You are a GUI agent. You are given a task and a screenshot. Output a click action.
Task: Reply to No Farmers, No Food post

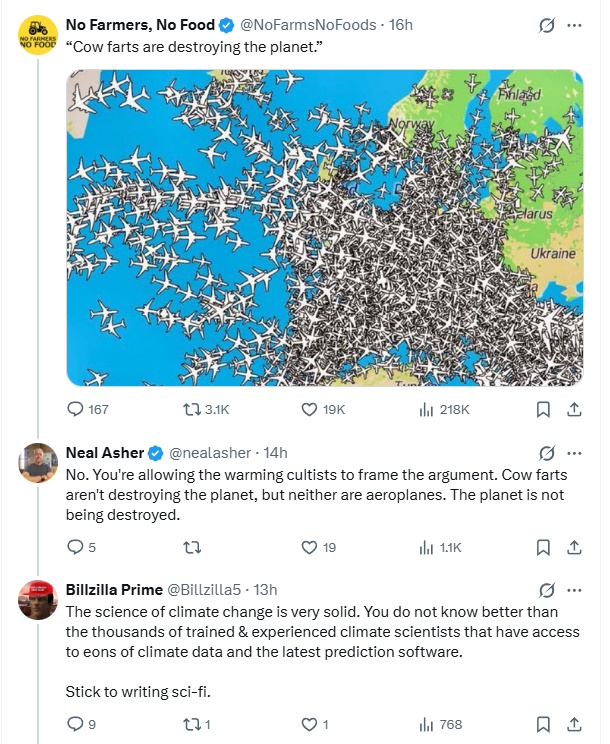tap(75, 409)
